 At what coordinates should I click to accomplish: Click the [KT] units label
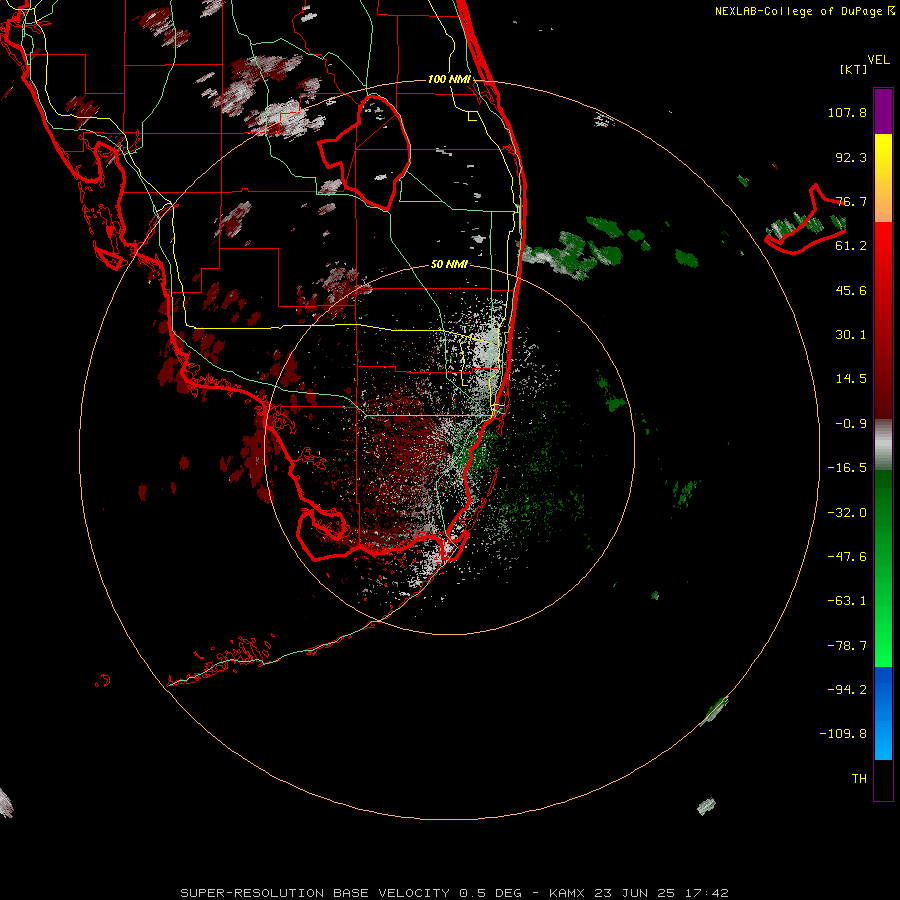(853, 69)
